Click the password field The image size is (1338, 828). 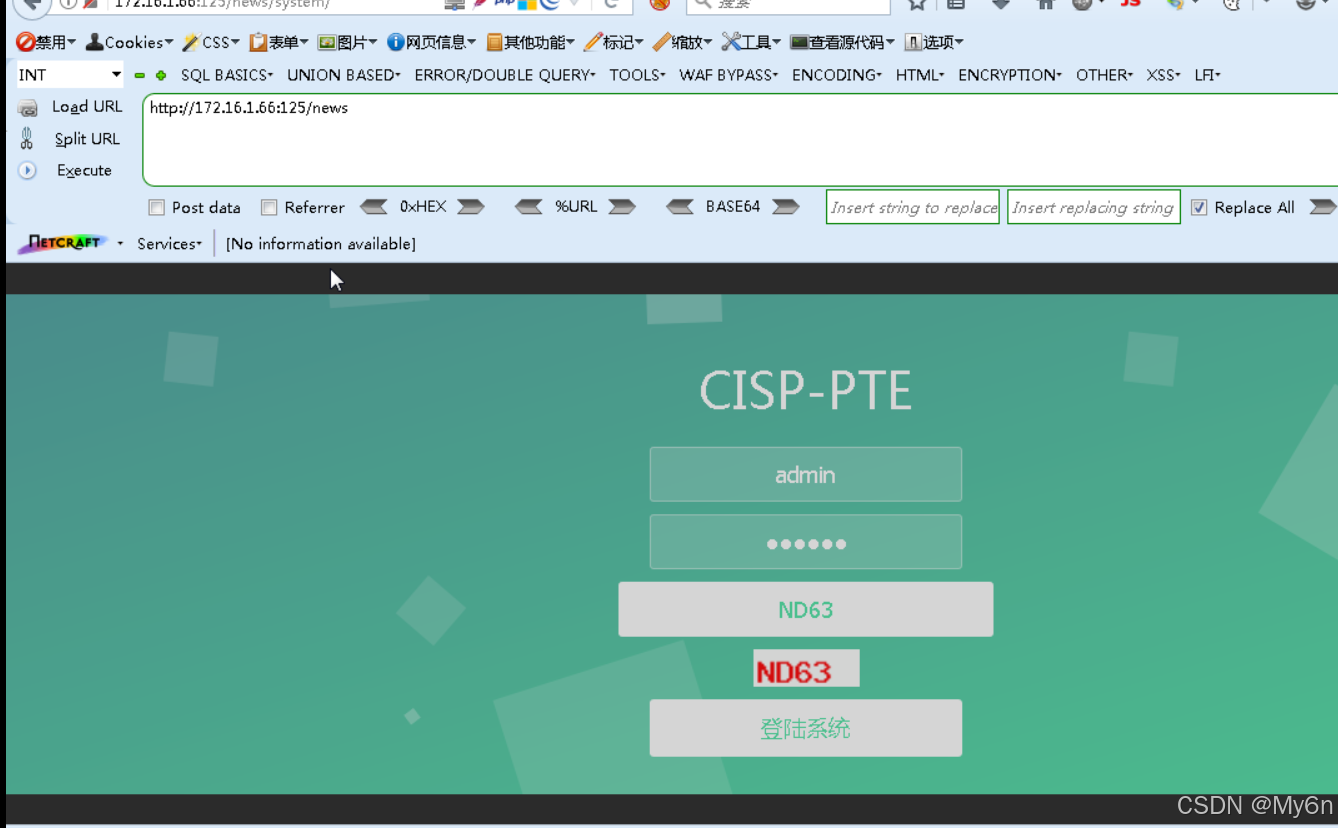pyautogui.click(x=806, y=542)
